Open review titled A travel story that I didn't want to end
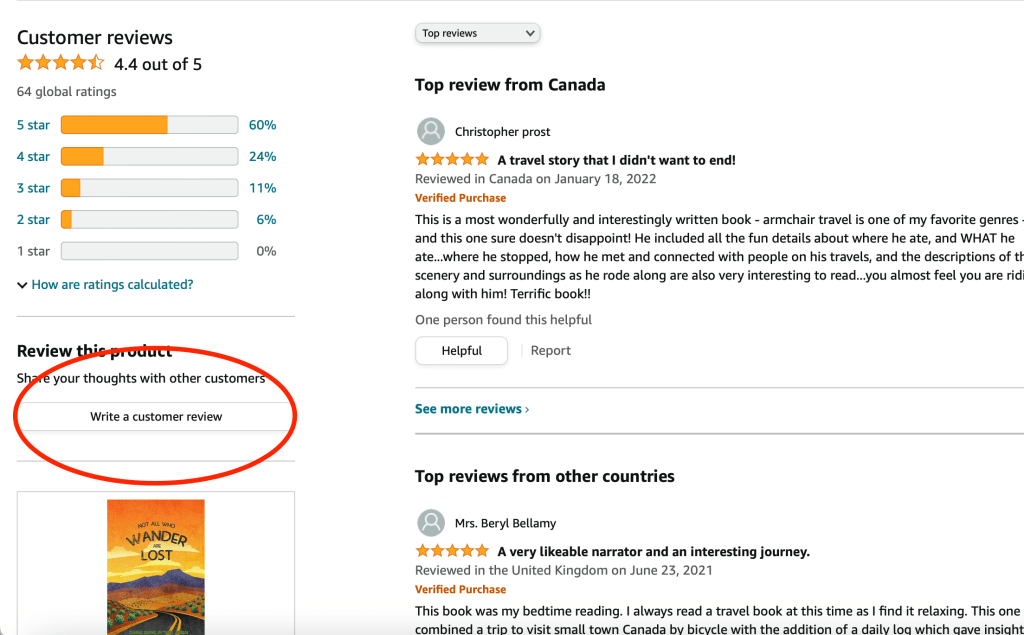This screenshot has width=1024, height=635. pyautogui.click(x=616, y=160)
